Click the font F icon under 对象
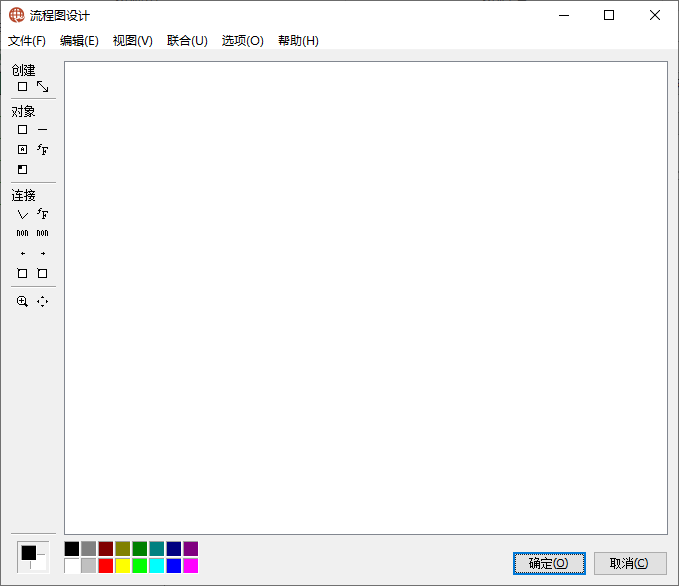 point(42,149)
